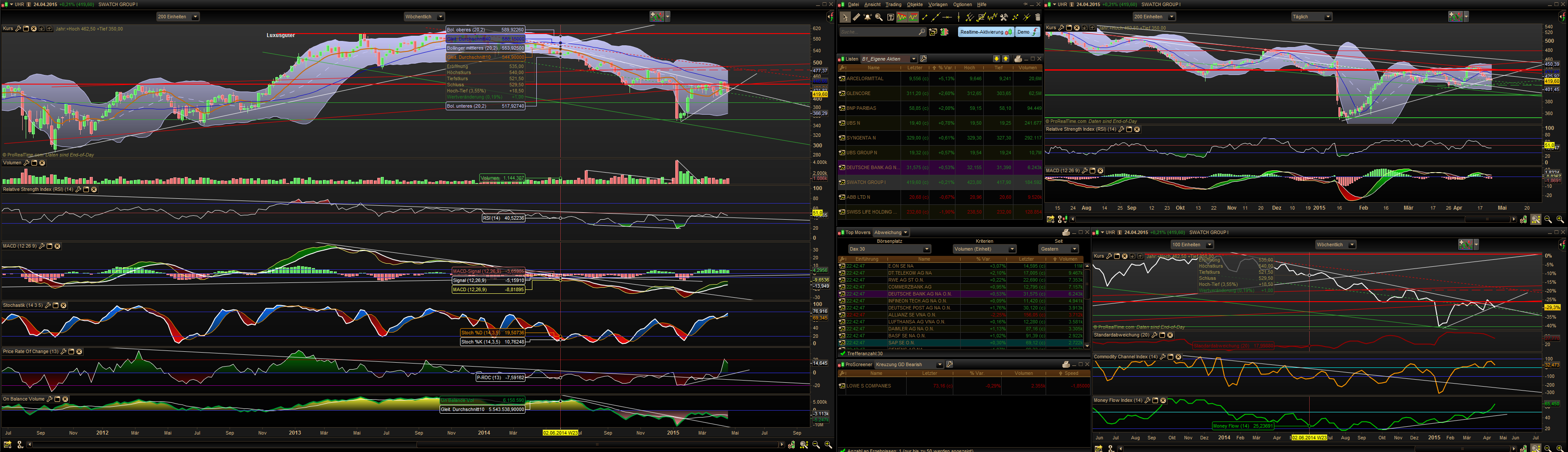Click the Demo button

[x=1027, y=32]
